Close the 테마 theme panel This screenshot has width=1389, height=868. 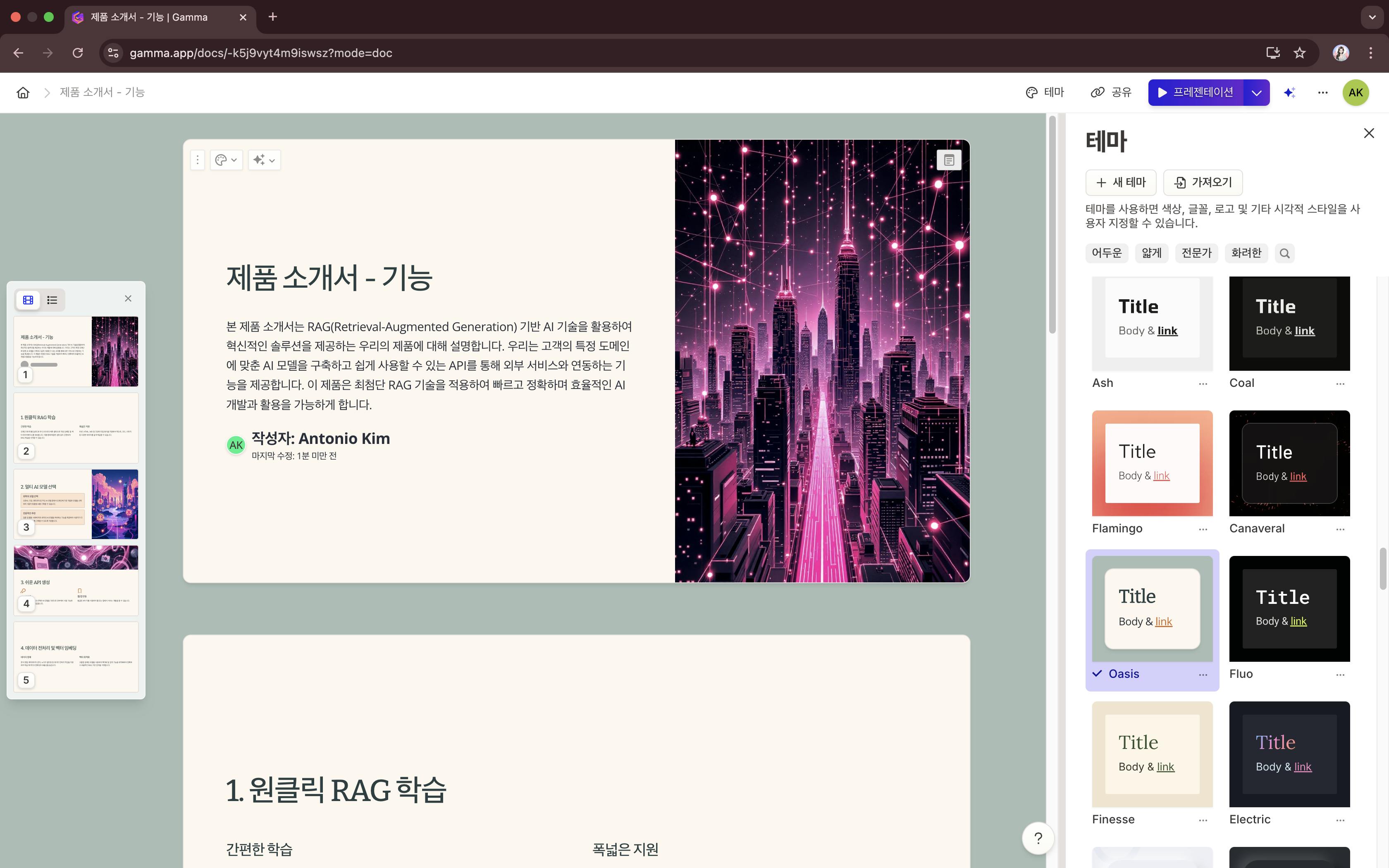(x=1369, y=133)
